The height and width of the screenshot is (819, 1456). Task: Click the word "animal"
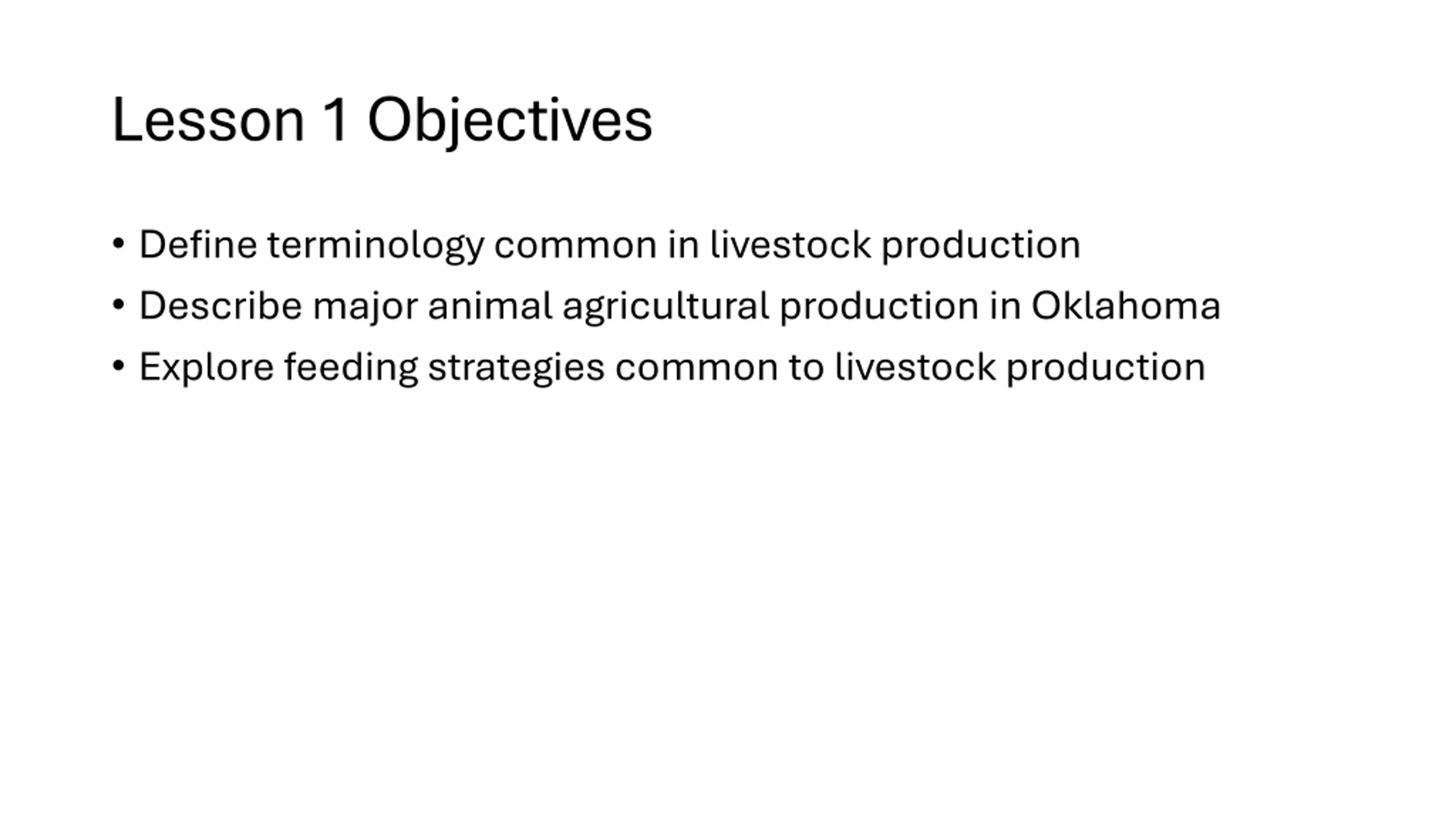pyautogui.click(x=490, y=306)
